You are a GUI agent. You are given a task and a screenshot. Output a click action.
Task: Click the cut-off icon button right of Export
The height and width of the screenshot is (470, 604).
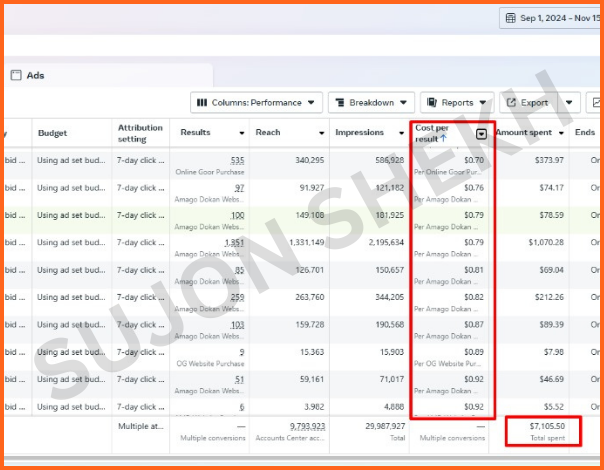[596, 102]
